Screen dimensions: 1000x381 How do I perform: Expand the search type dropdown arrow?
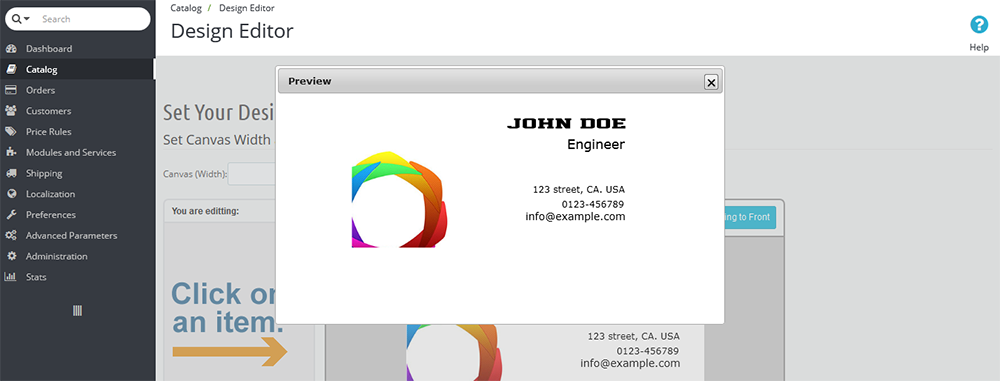pos(27,19)
